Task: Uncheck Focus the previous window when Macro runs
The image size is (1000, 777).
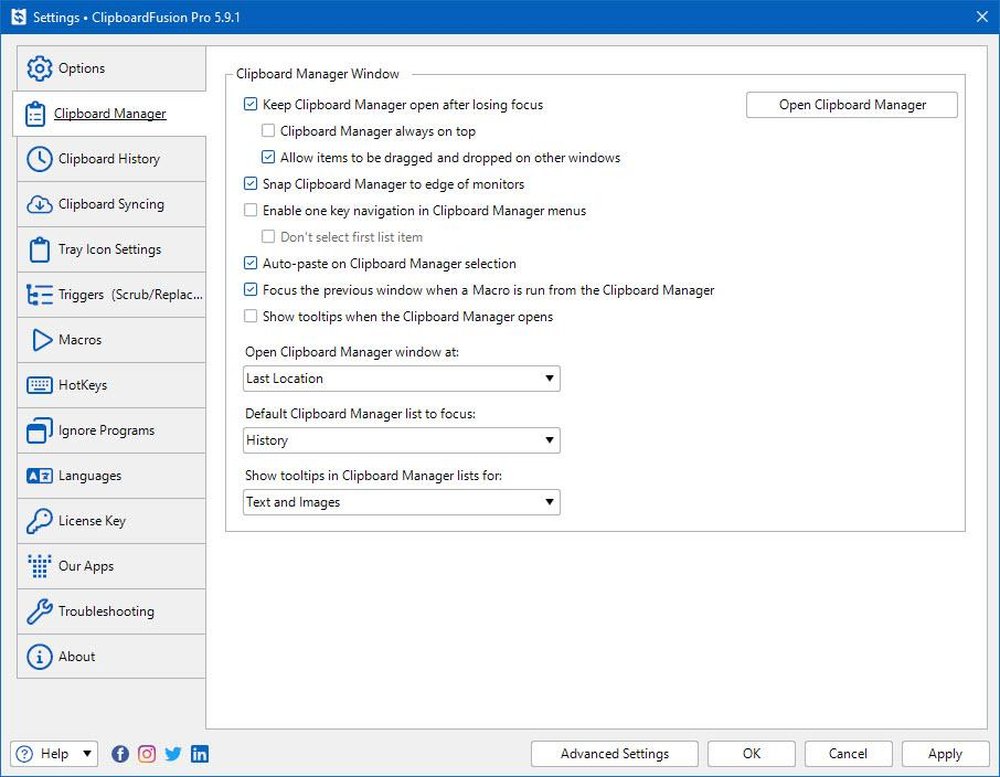Action: click(251, 290)
